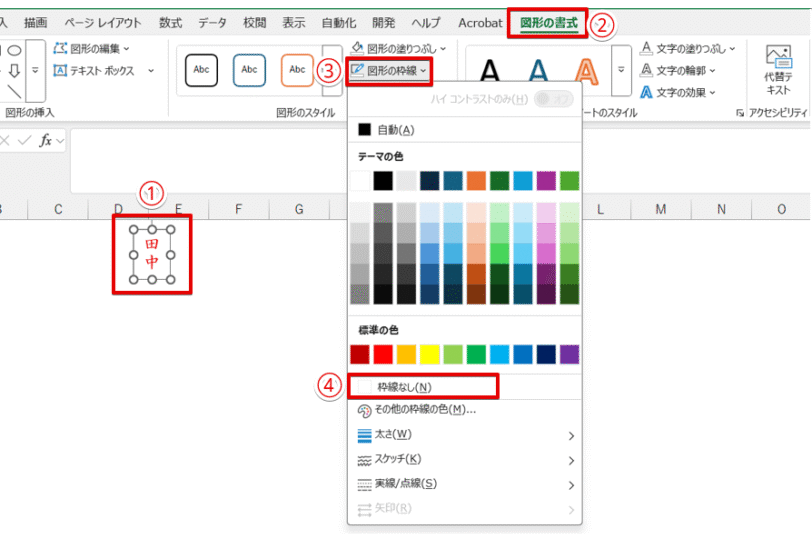Select the down arrow shape
Screen dimensions: 812x539
pos(14,70)
